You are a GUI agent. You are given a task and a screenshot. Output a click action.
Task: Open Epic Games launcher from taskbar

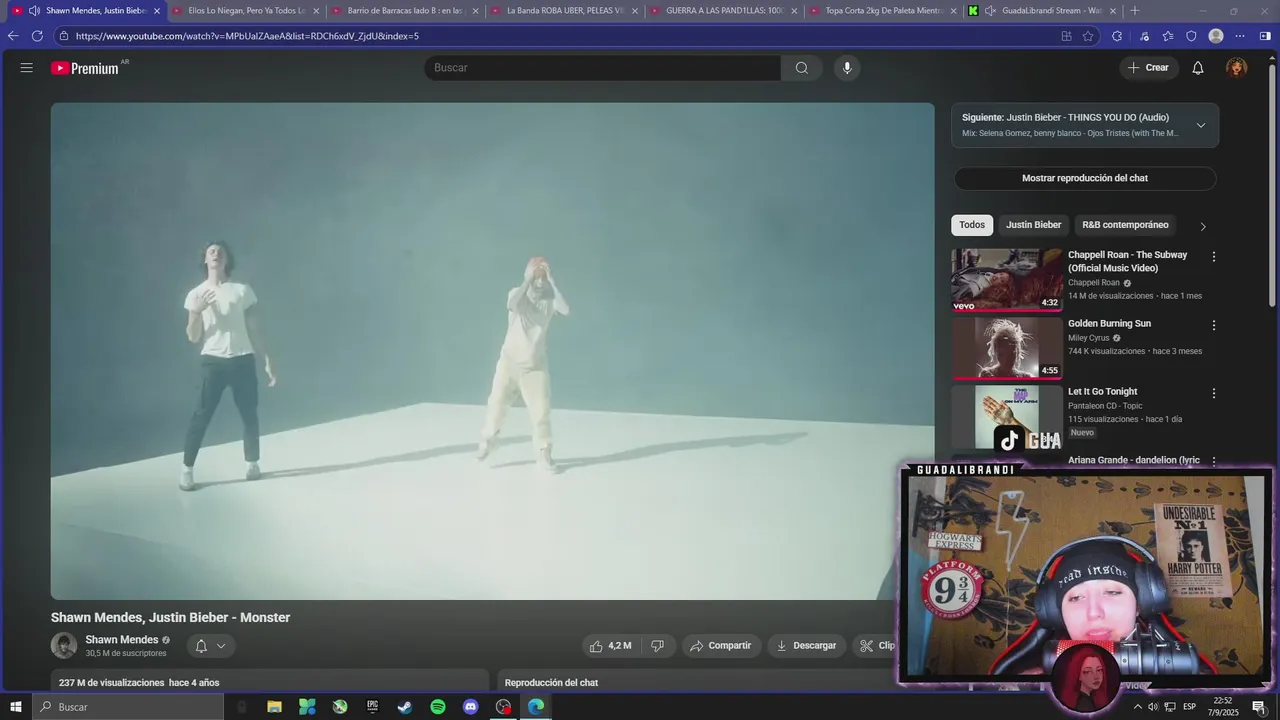tap(373, 707)
